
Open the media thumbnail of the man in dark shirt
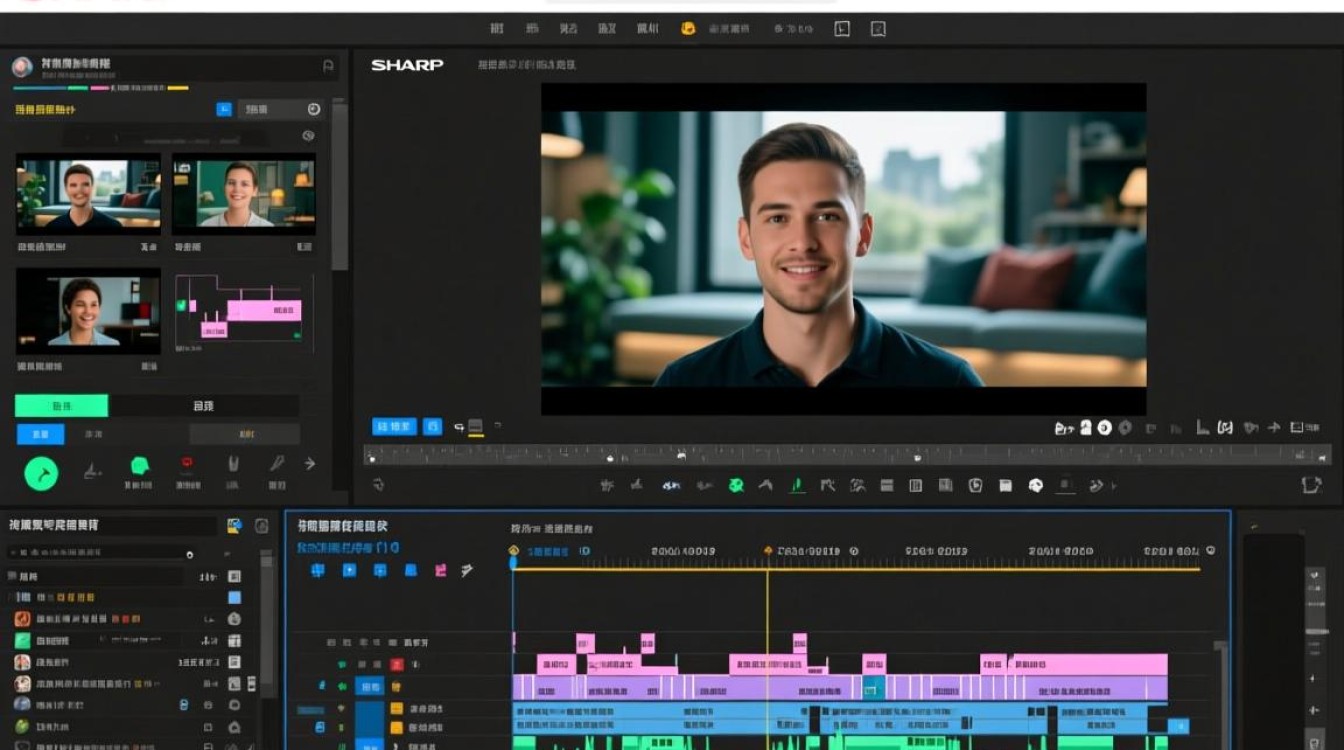(88, 195)
